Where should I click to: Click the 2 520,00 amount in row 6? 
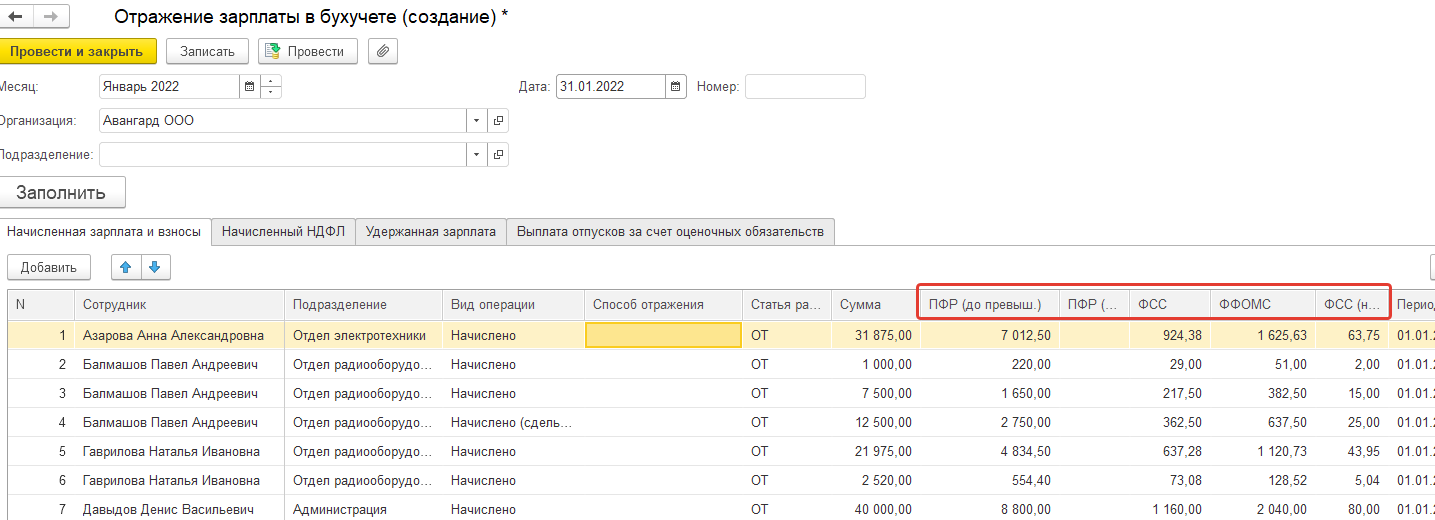[x=875, y=481]
